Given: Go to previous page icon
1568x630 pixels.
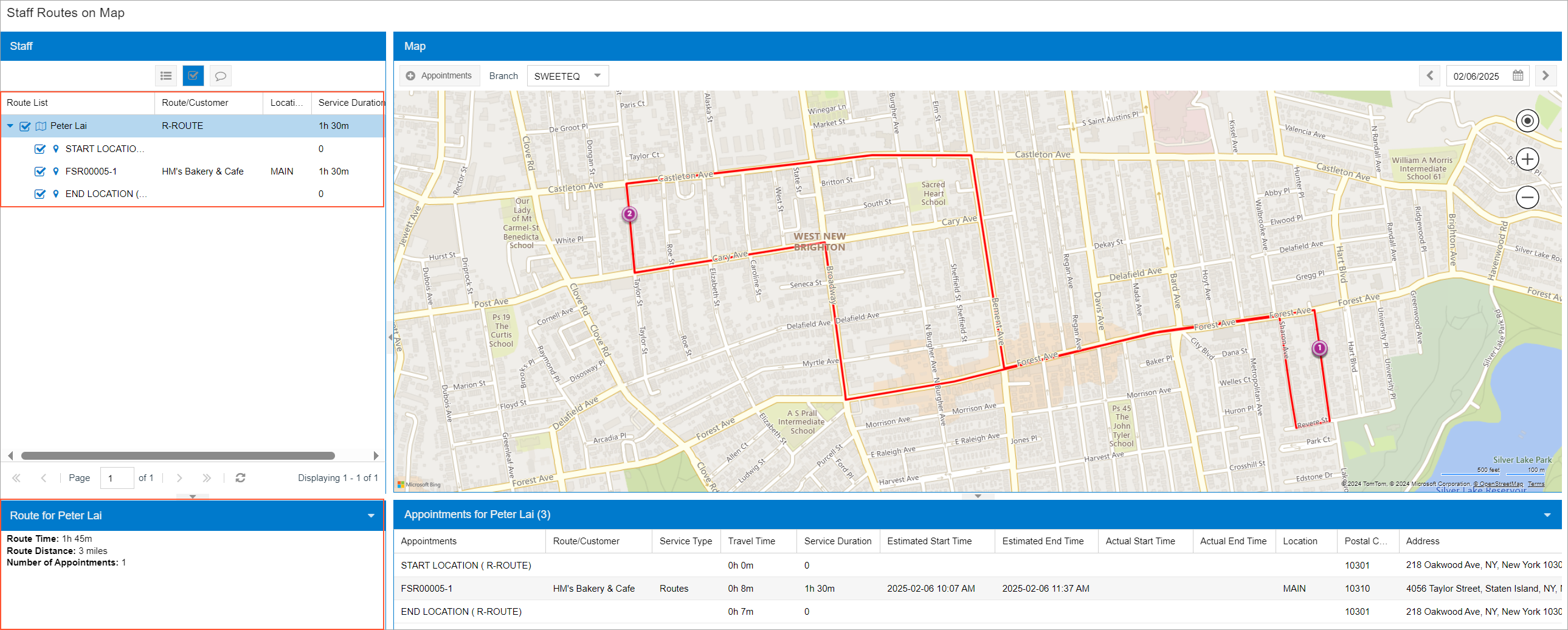Looking at the screenshot, I should pos(44,478).
